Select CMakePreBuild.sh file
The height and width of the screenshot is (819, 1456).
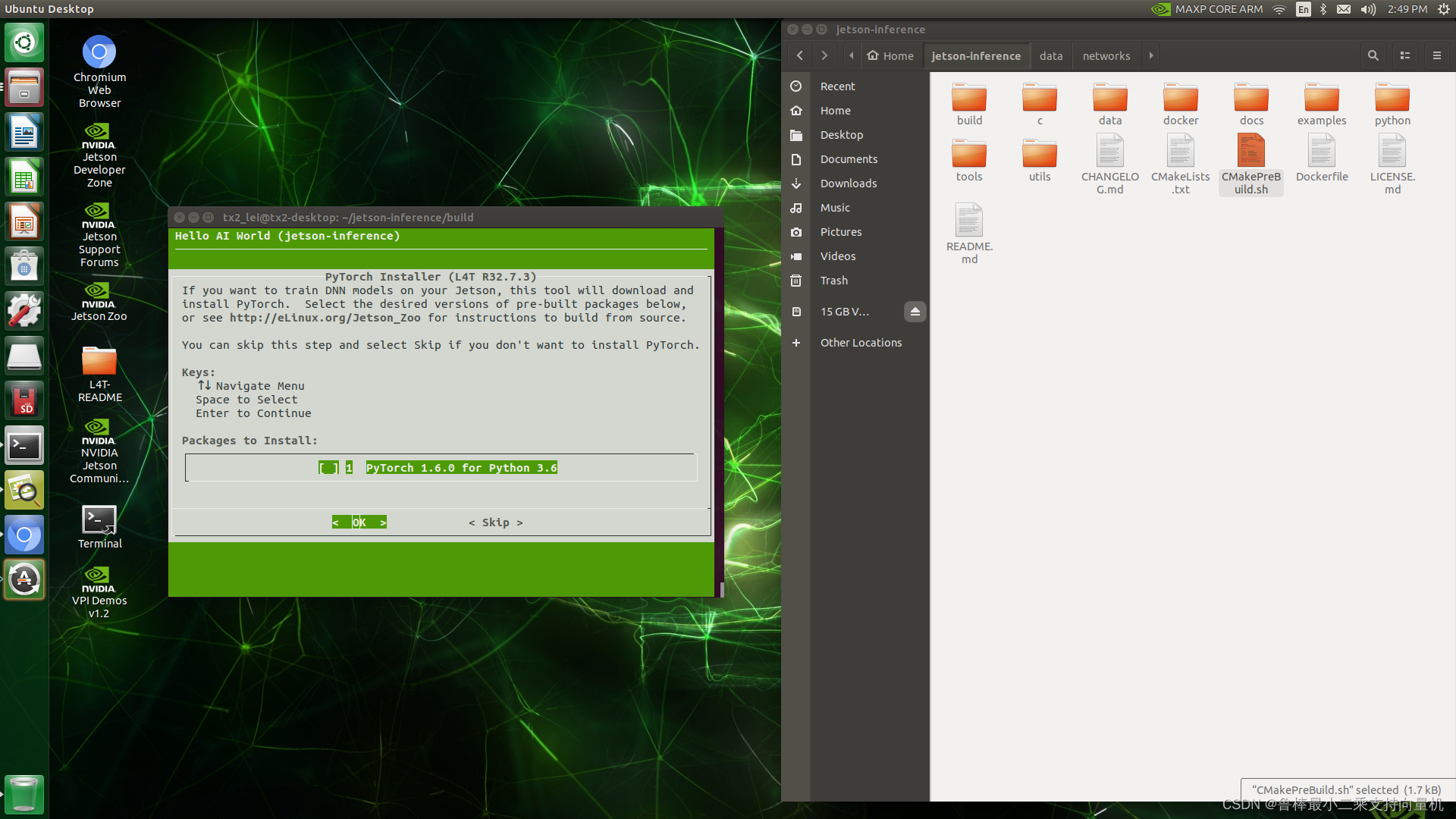coord(1251,165)
